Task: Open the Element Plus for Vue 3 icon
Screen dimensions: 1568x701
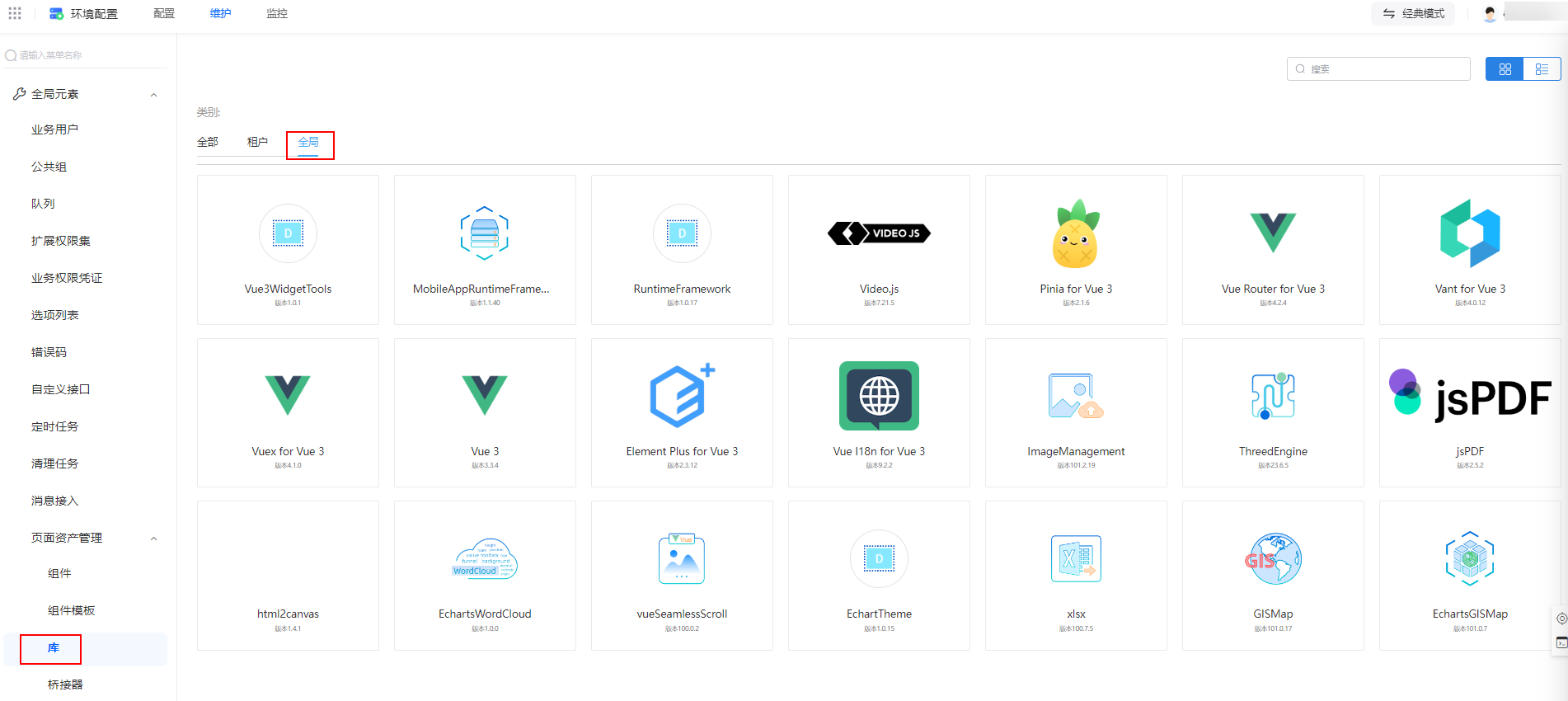Action: point(682,395)
